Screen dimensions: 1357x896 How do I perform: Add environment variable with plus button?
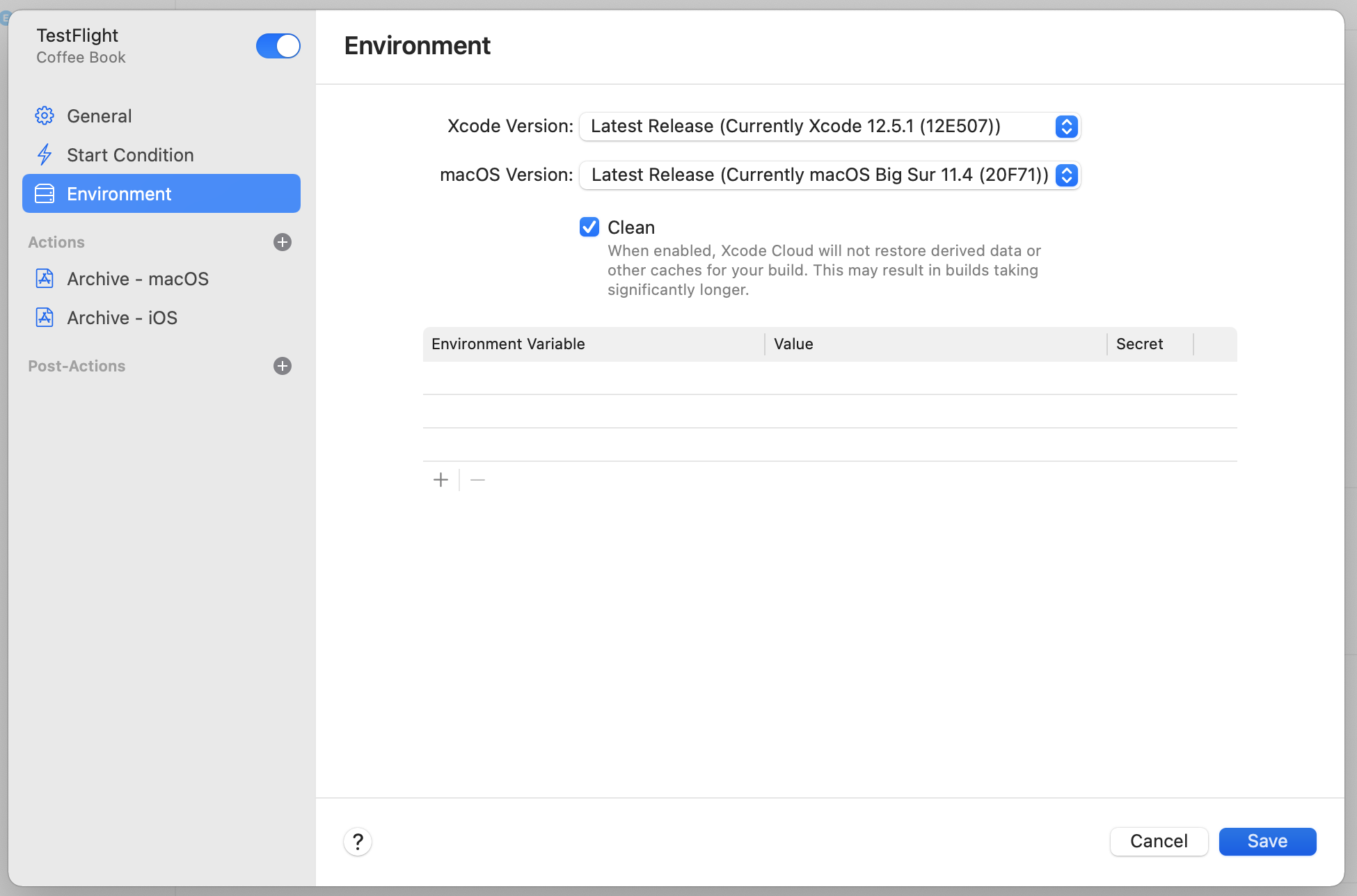[x=441, y=480]
